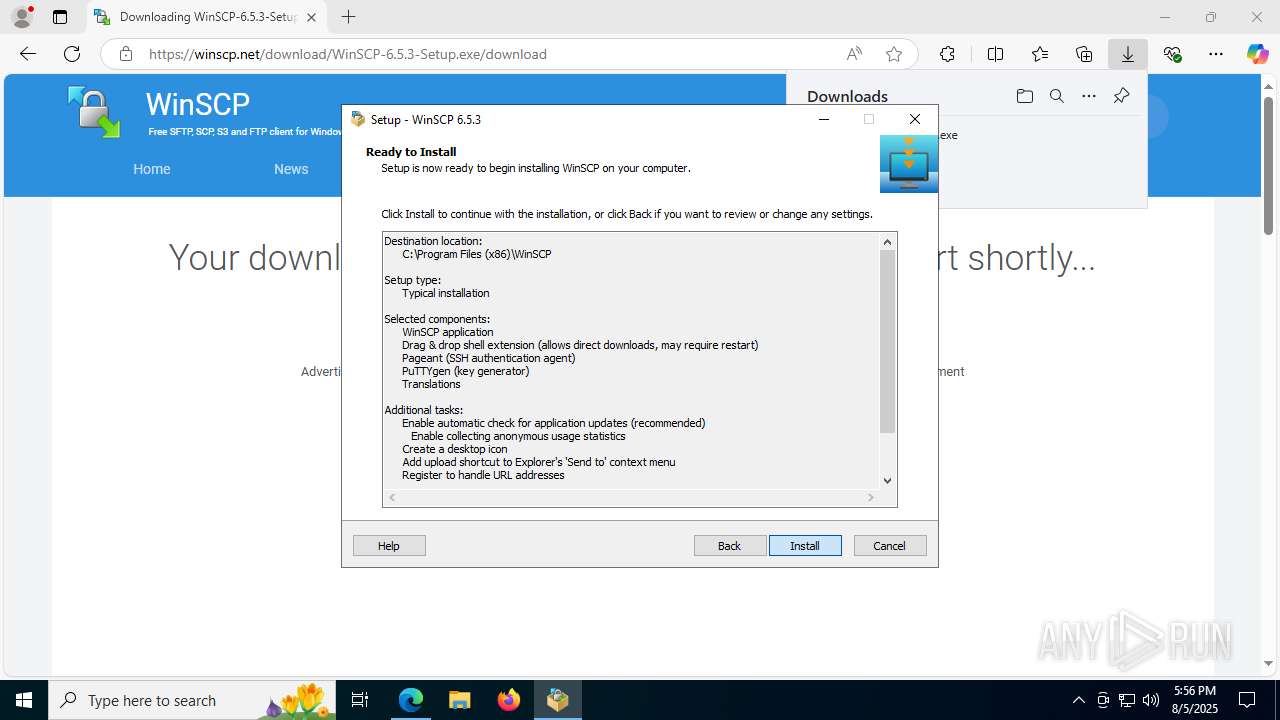The width and height of the screenshot is (1280, 720).
Task: Click the WinSCP installer computer graphic
Action: tap(909, 164)
